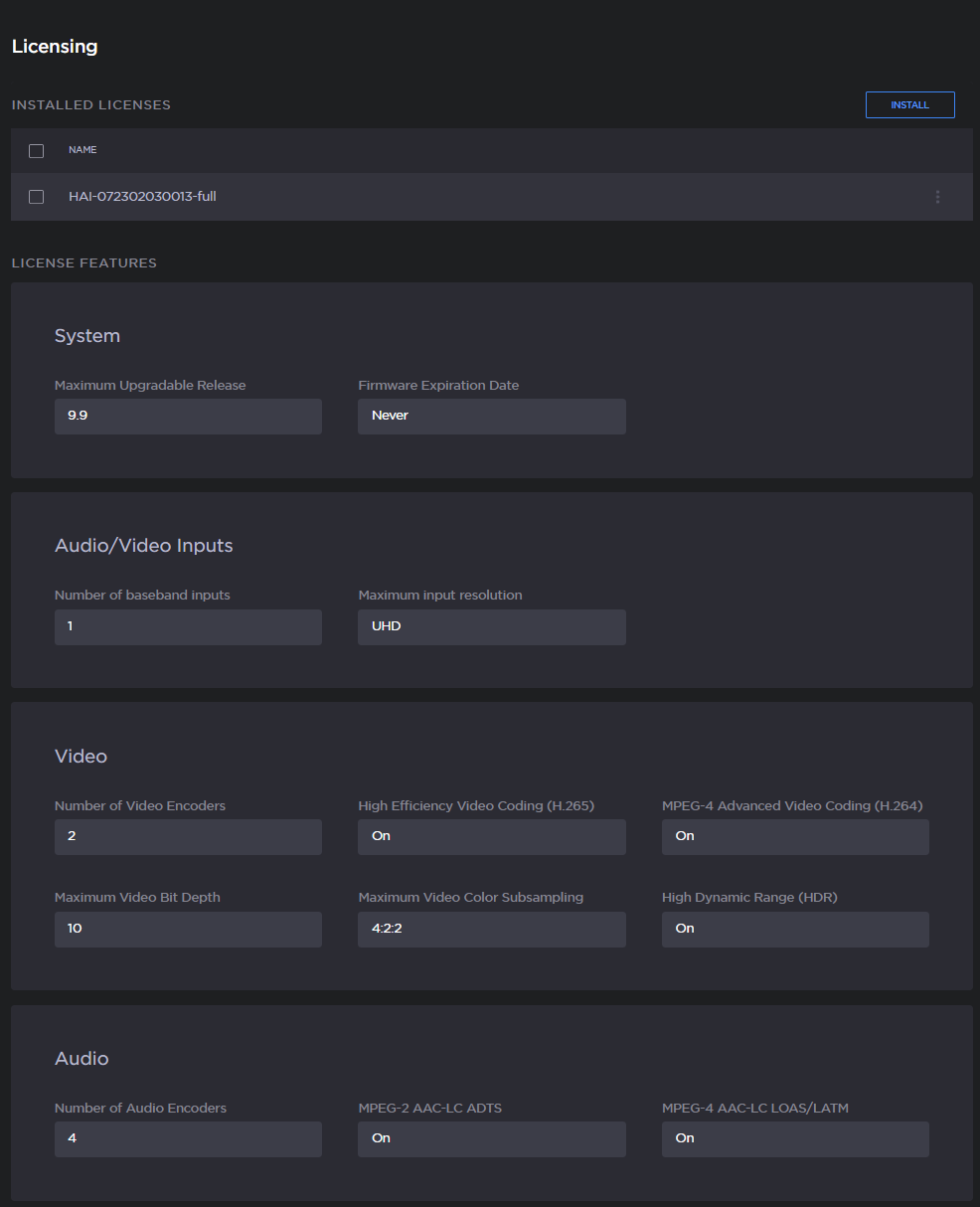The height and width of the screenshot is (1207, 980).
Task: Check the box for the HAI-072302030013-full license
Action: click(x=37, y=197)
